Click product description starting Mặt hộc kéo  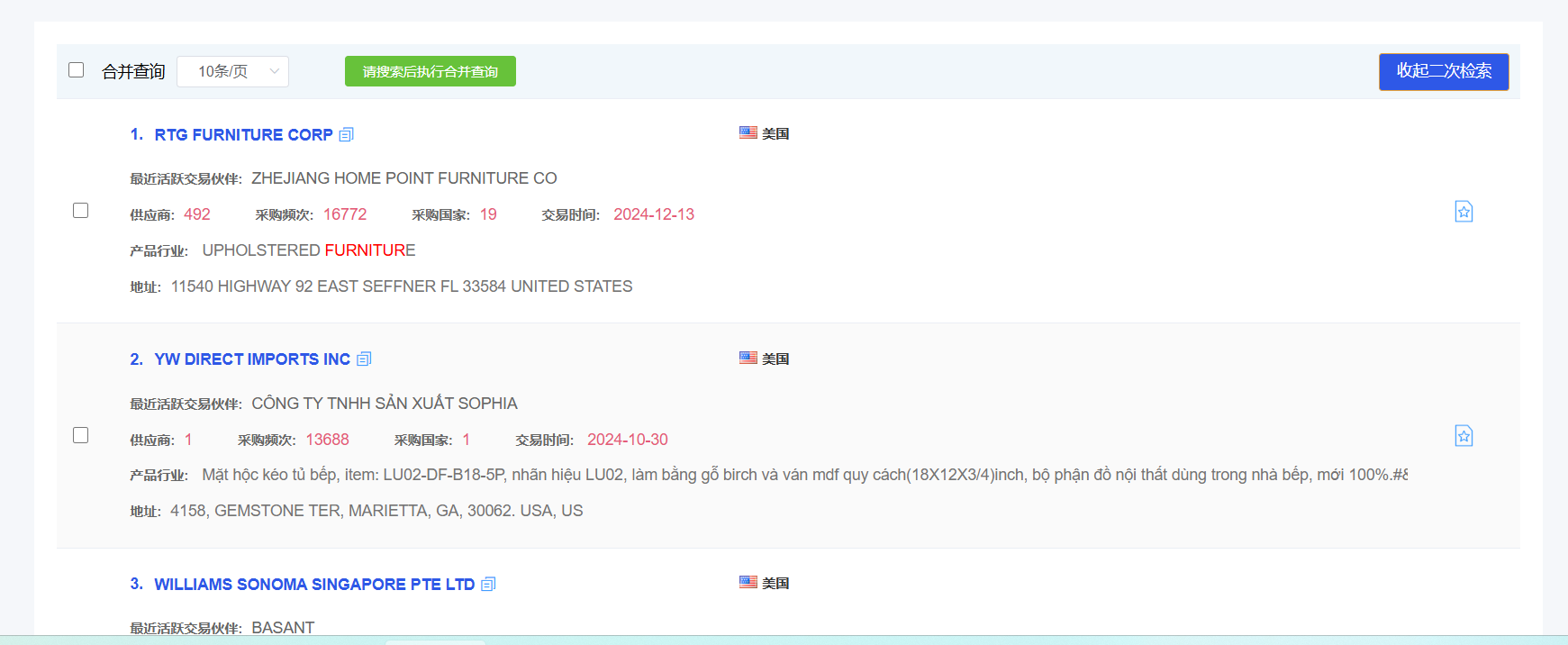pos(804,475)
